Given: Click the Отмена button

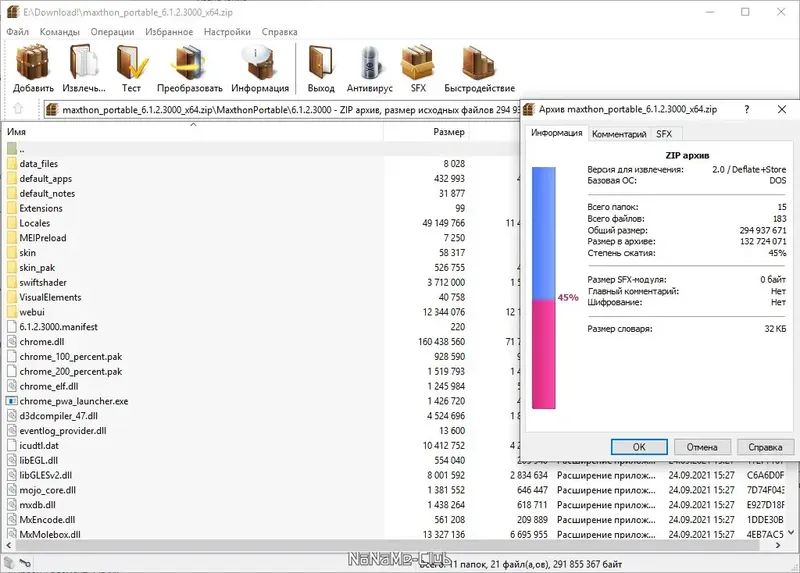Looking at the screenshot, I should (x=702, y=447).
